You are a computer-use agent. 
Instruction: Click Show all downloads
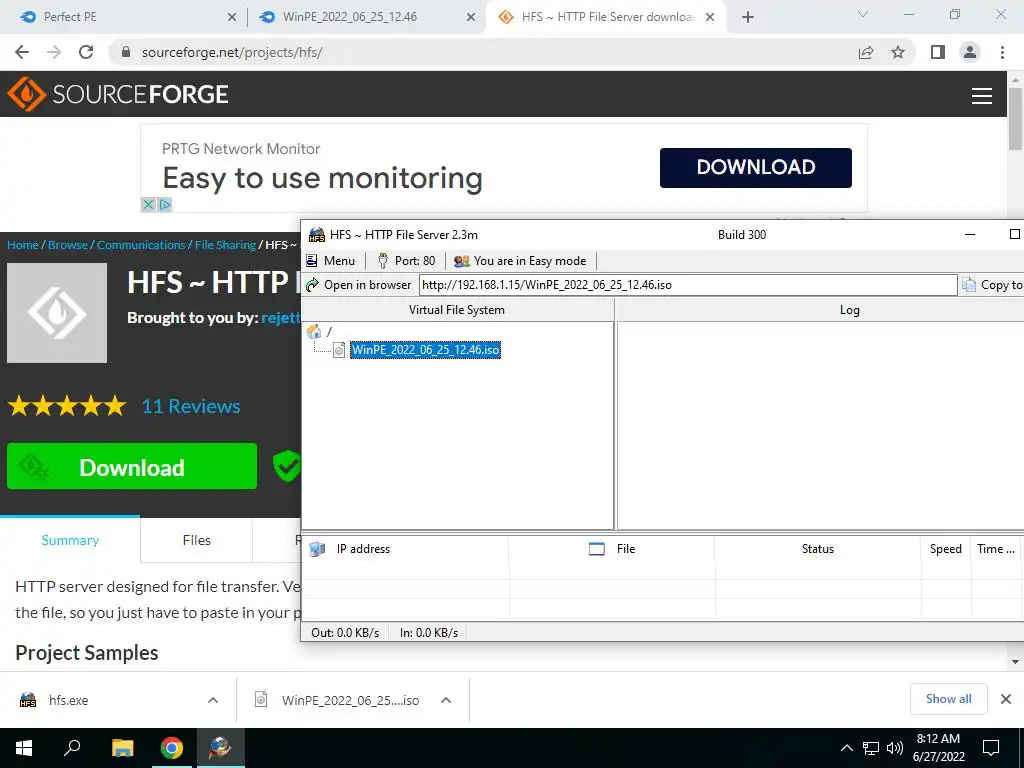948,699
